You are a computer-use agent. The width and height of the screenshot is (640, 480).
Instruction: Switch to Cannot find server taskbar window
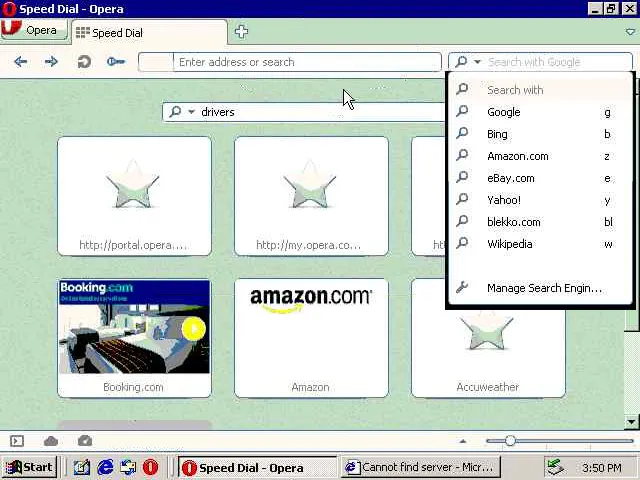coord(420,467)
